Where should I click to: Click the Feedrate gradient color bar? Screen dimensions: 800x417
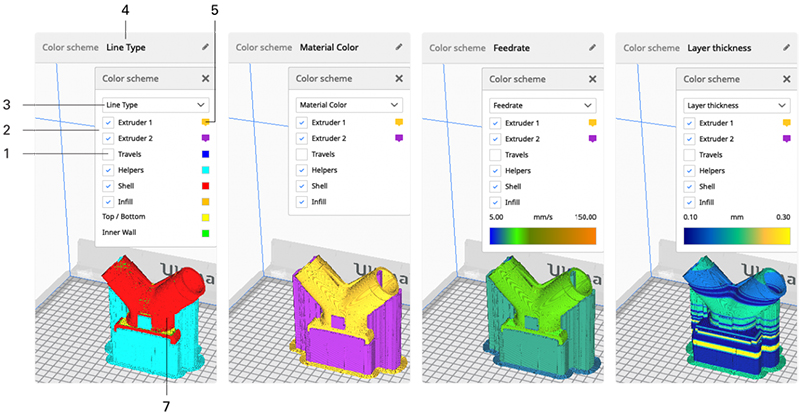[542, 236]
